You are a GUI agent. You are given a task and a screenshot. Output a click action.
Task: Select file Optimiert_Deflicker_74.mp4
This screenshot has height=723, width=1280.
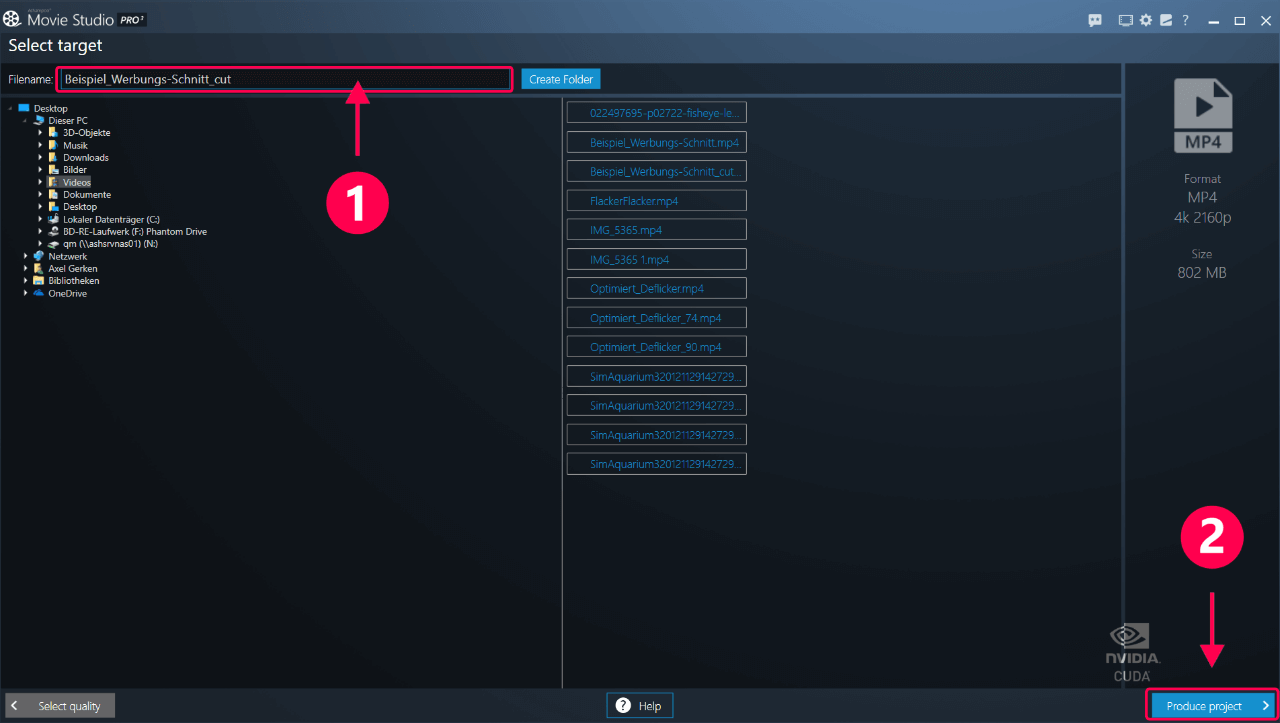pos(656,318)
